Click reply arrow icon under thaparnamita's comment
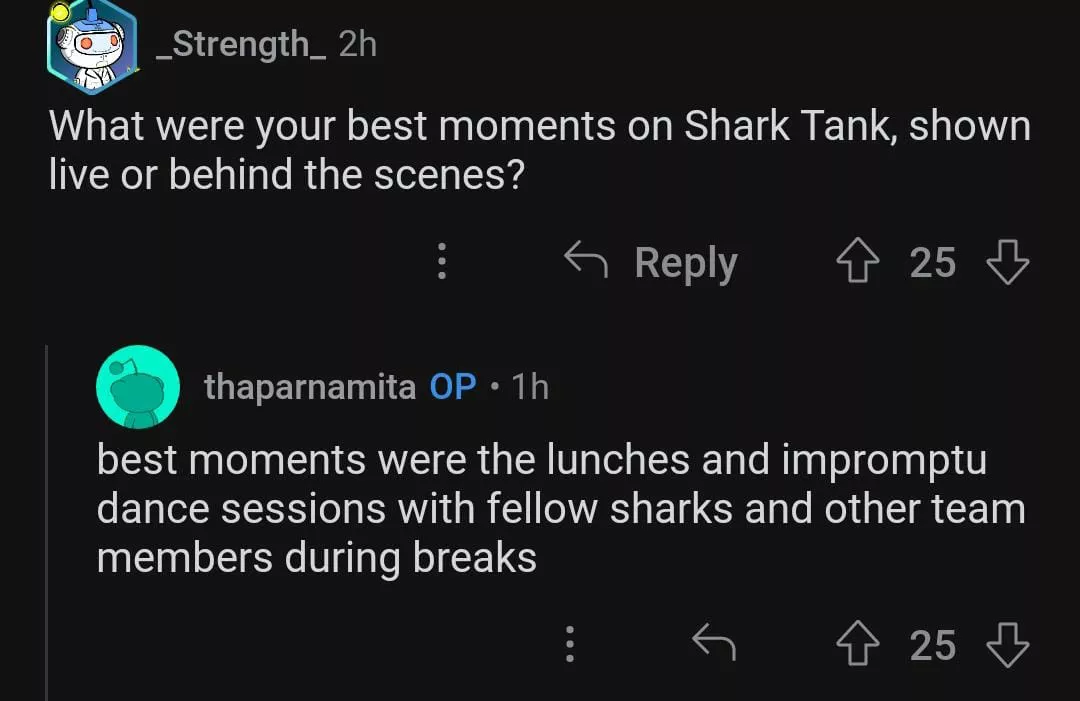1080x701 pixels. click(714, 645)
